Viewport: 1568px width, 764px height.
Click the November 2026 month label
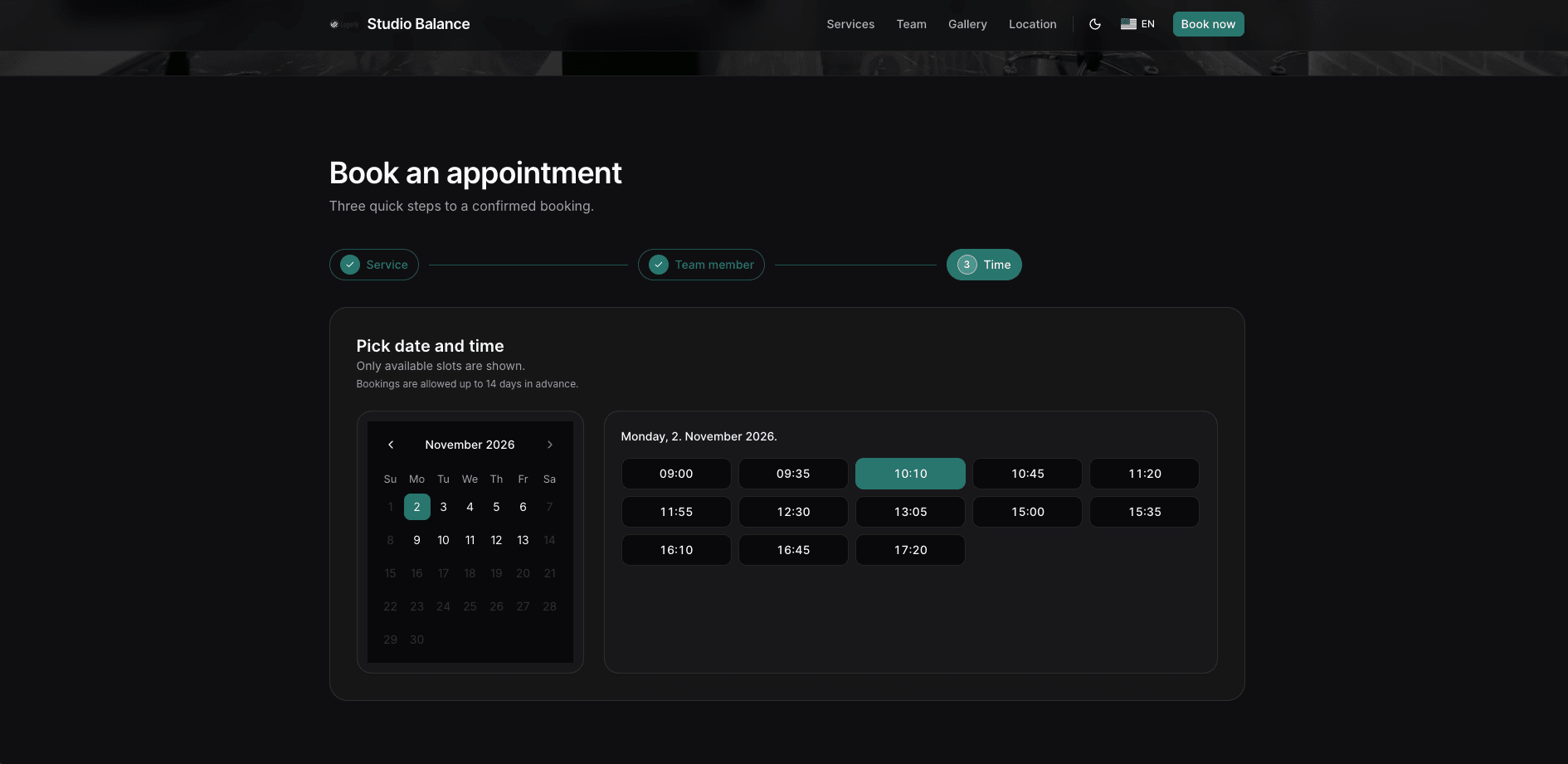[x=470, y=445]
